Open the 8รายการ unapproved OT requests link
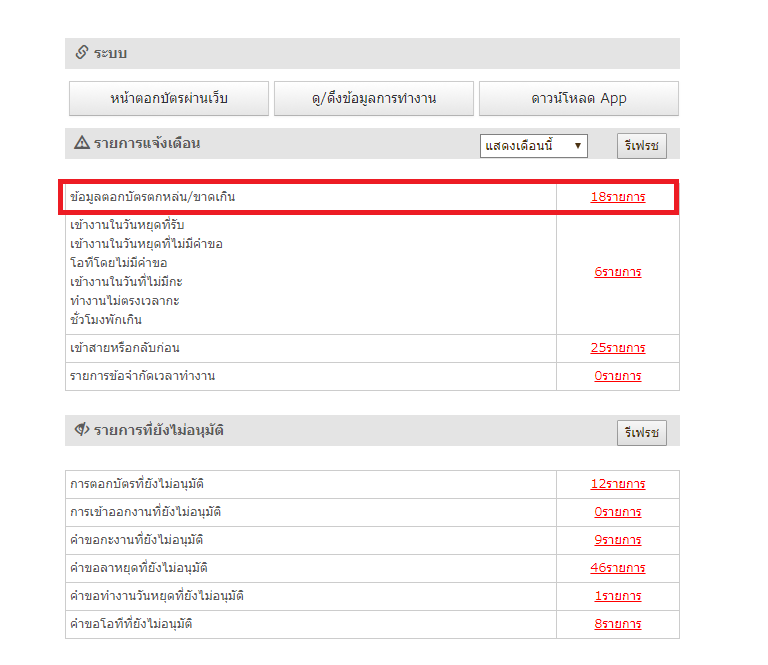 tap(617, 624)
